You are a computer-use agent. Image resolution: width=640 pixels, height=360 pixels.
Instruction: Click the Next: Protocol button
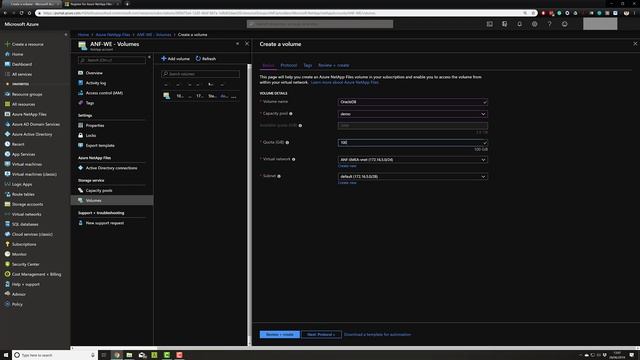[x=321, y=334]
